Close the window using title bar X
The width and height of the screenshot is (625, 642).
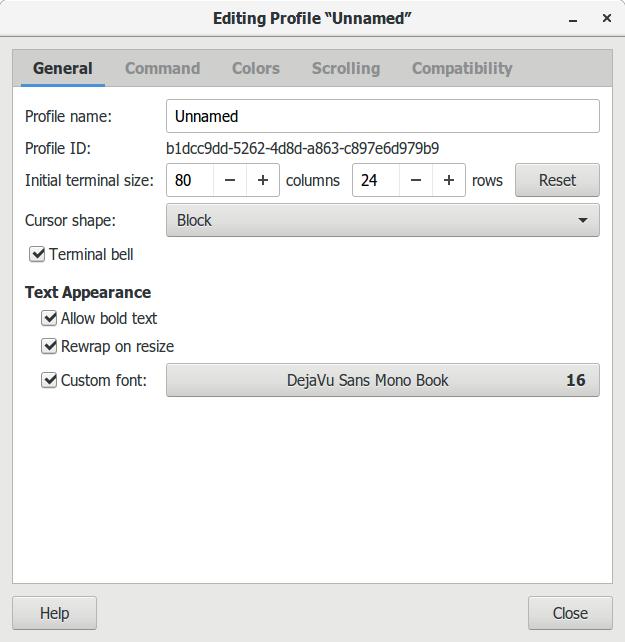click(x=606, y=18)
